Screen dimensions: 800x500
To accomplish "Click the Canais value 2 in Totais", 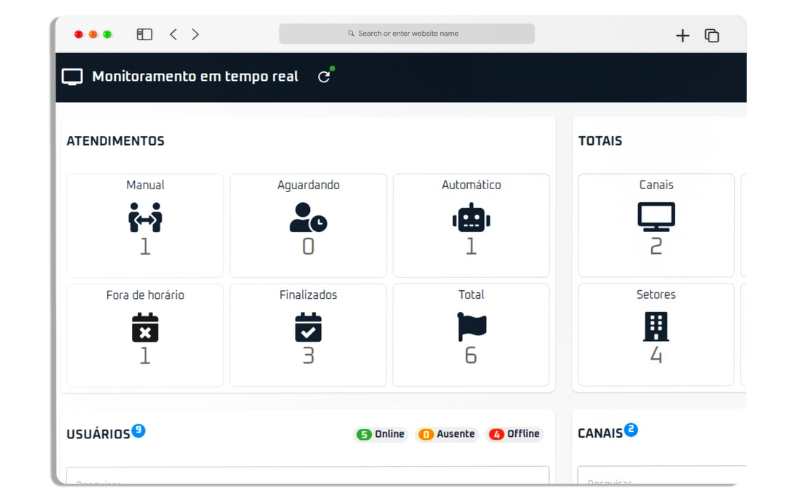I will [656, 246].
